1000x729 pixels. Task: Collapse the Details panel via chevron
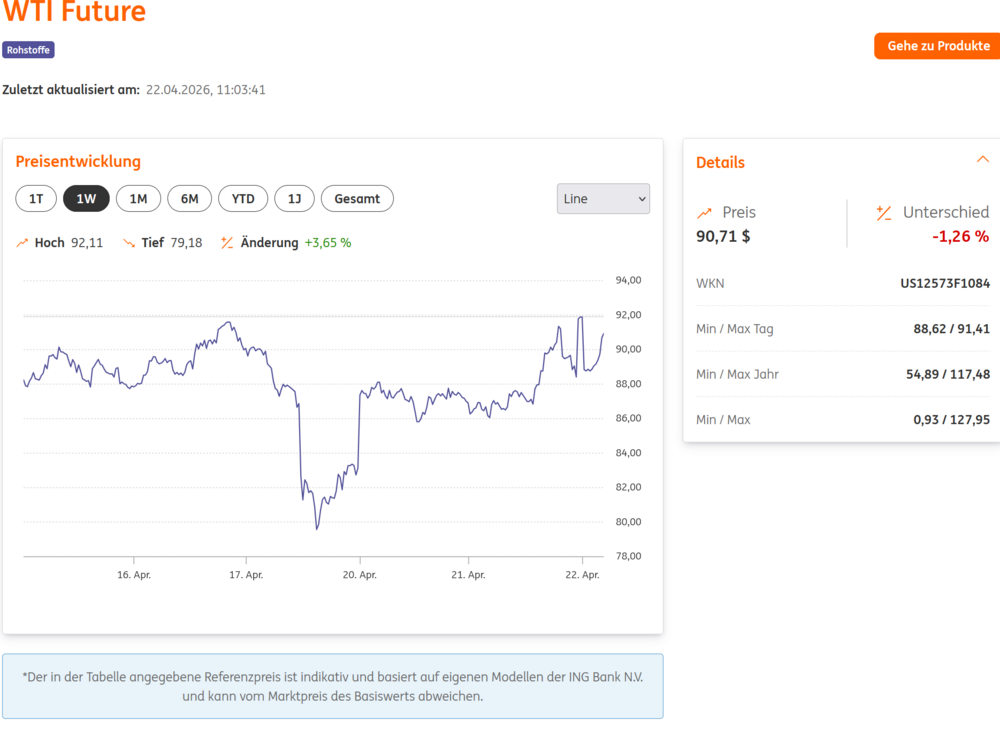coord(983,158)
